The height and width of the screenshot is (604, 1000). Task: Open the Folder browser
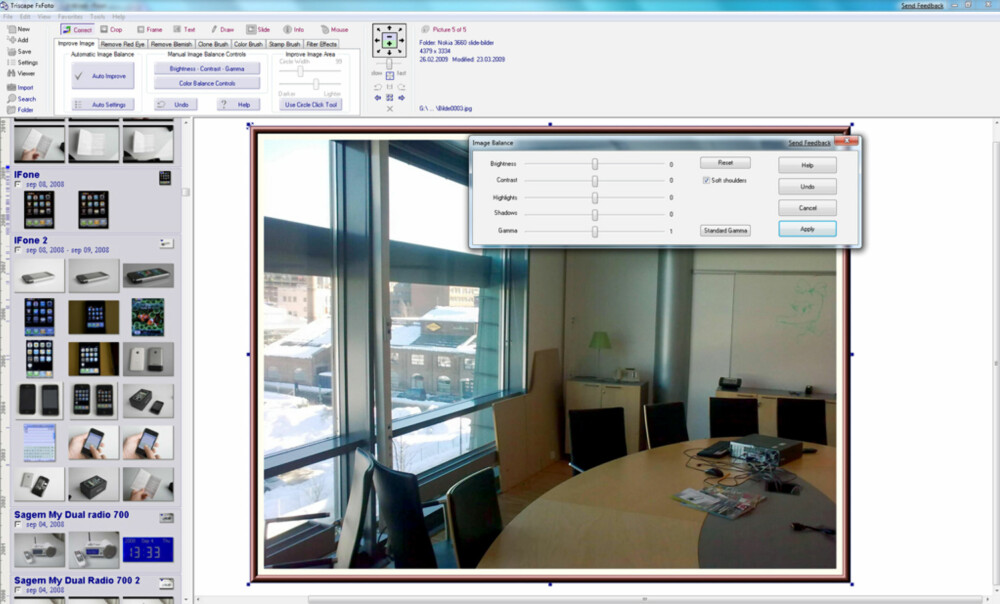click(20, 110)
